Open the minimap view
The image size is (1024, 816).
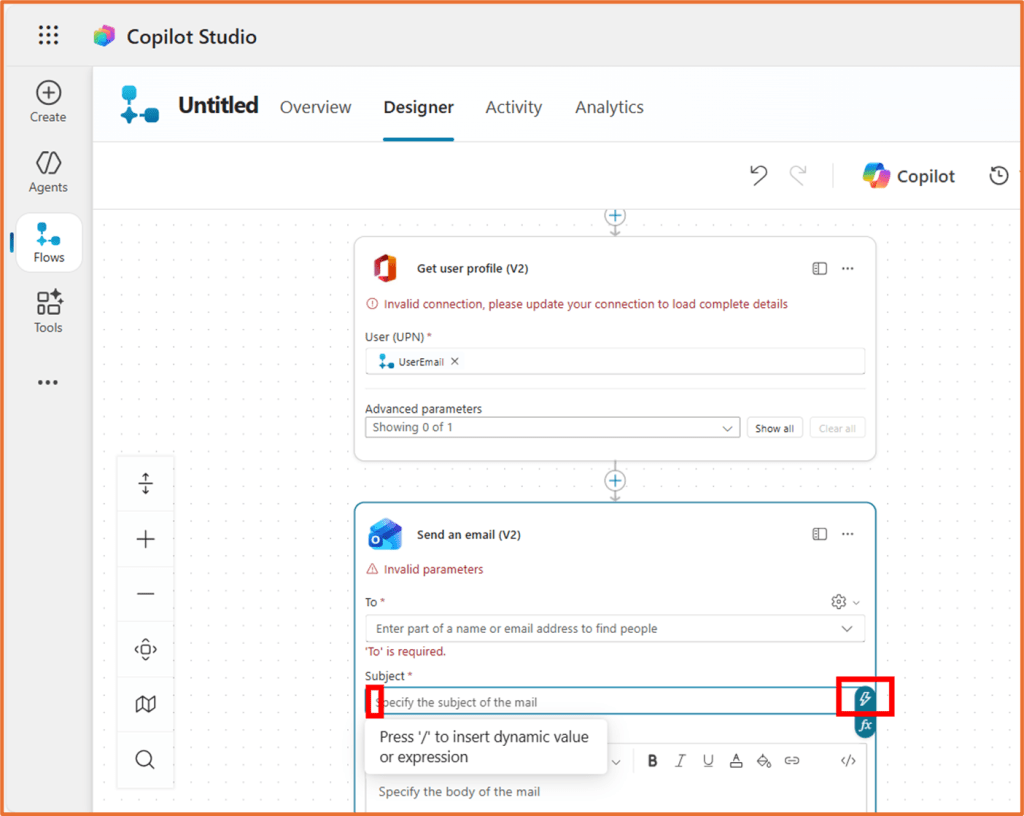[x=145, y=704]
